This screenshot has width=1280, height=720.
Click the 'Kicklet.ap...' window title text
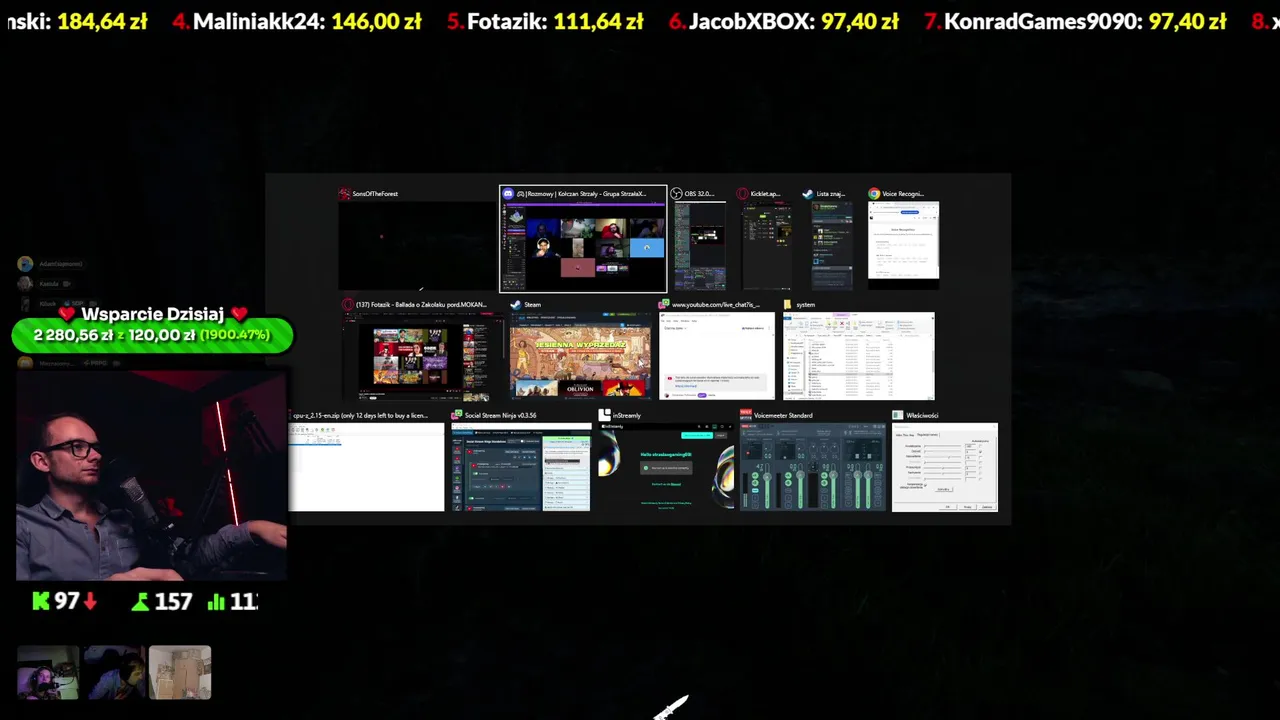pyautogui.click(x=765, y=194)
